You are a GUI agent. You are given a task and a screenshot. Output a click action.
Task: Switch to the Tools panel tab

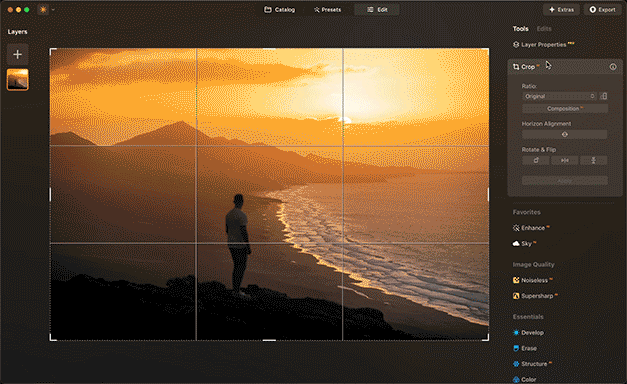coord(521,29)
